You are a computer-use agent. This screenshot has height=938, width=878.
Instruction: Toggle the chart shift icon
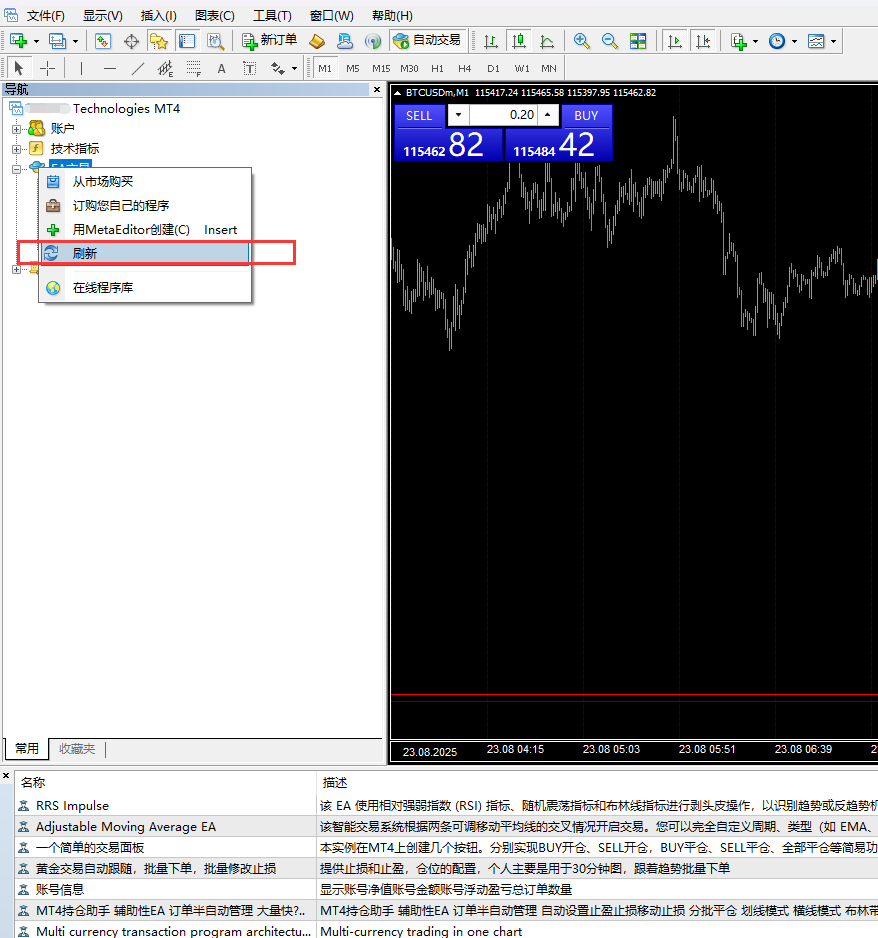(704, 41)
